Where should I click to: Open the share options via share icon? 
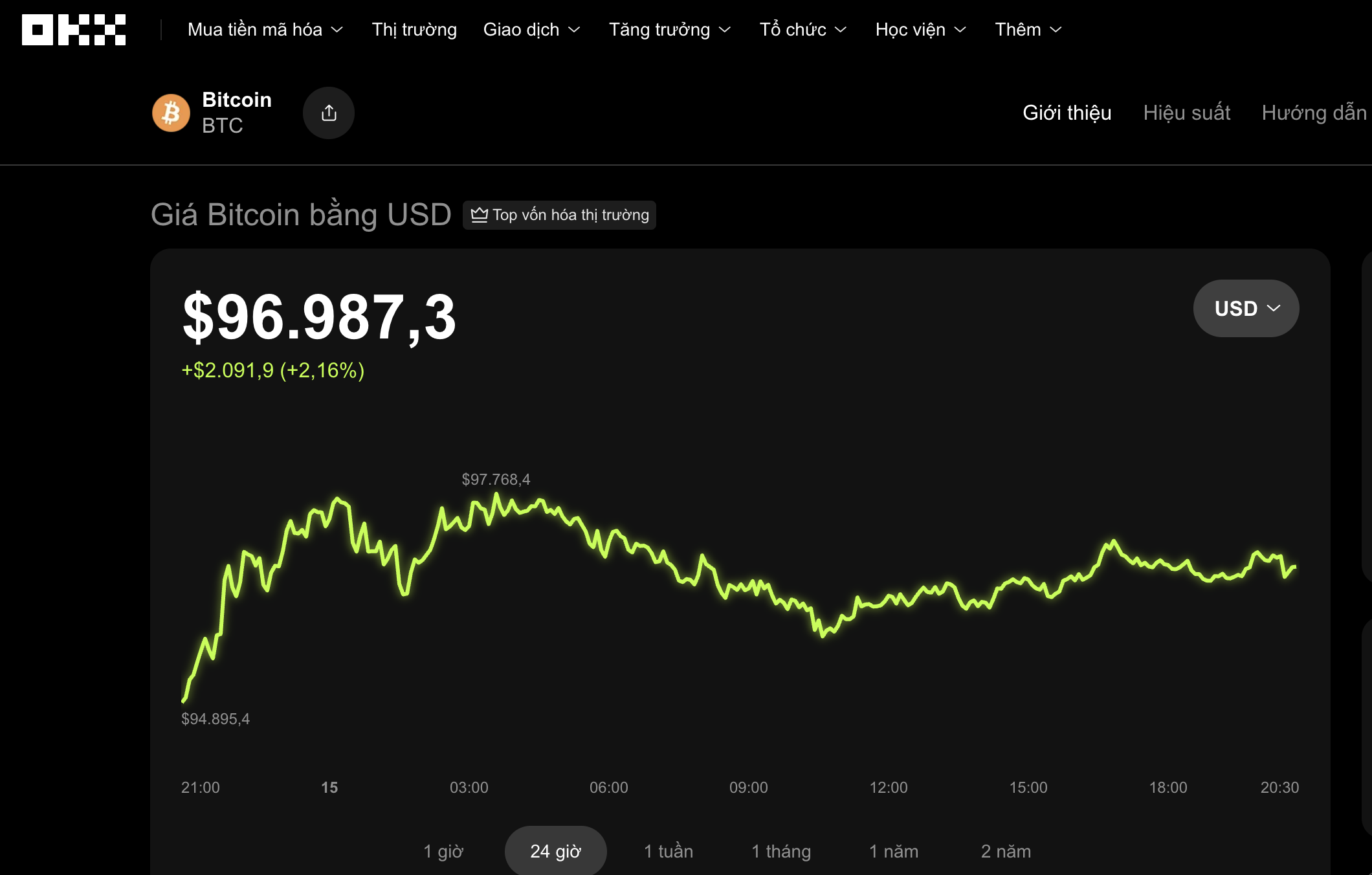click(x=329, y=111)
